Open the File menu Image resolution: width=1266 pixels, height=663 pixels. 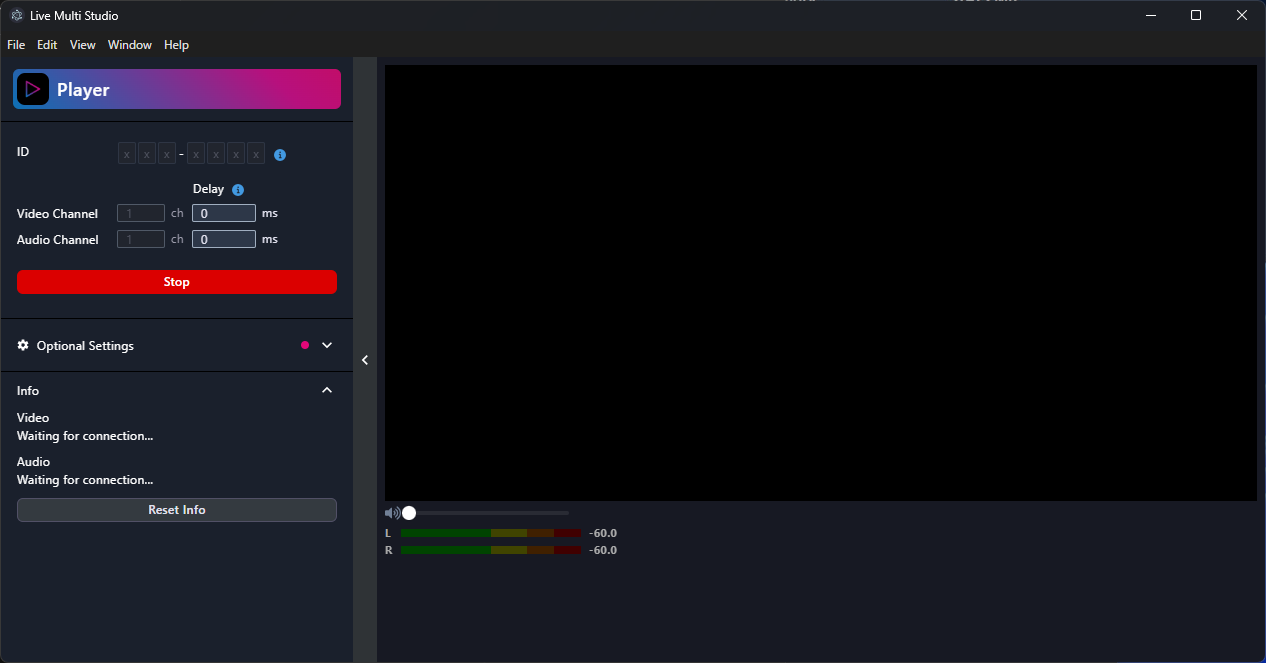tap(16, 45)
